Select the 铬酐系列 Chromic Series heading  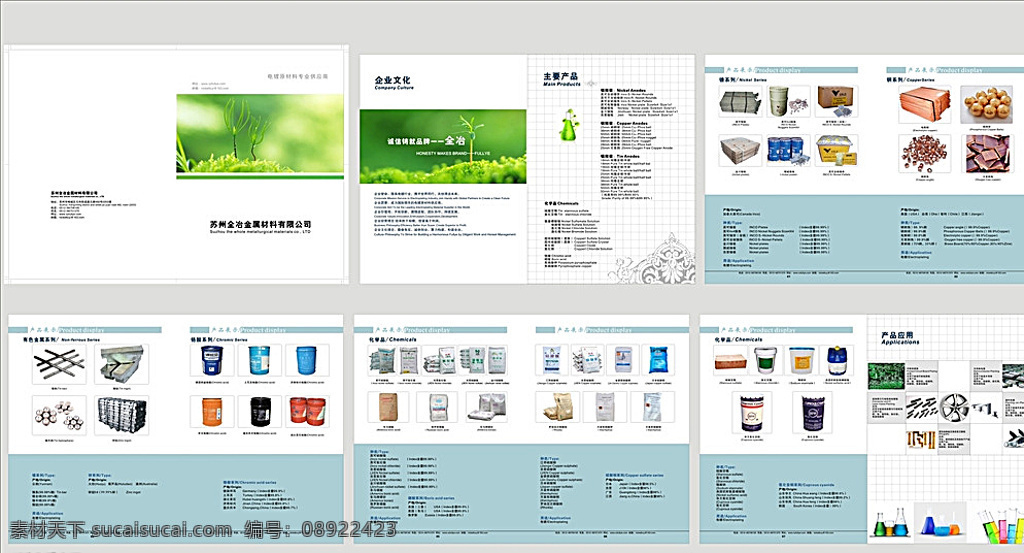[x=219, y=340]
